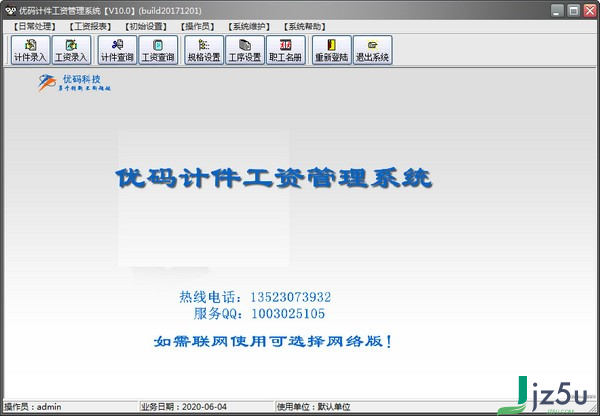Open the 日常处理 menu
Screen dimensions: 600x416
point(34,26)
